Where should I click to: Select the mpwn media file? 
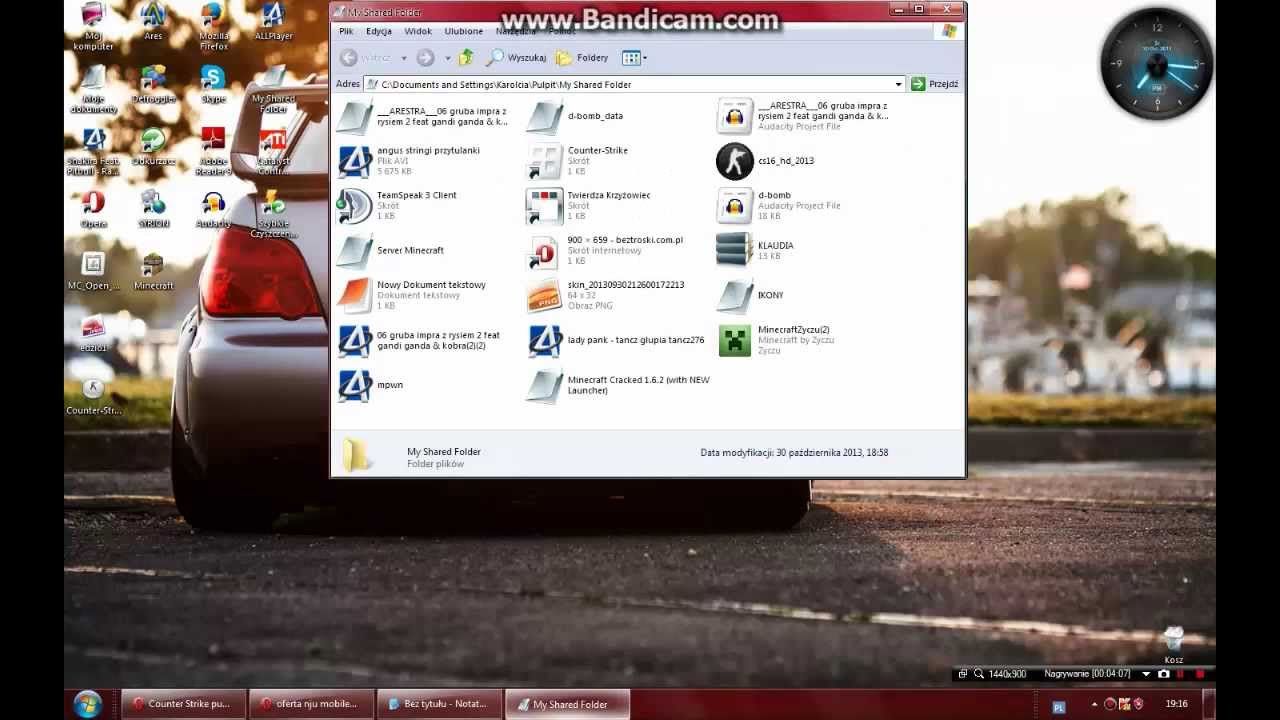[371, 385]
